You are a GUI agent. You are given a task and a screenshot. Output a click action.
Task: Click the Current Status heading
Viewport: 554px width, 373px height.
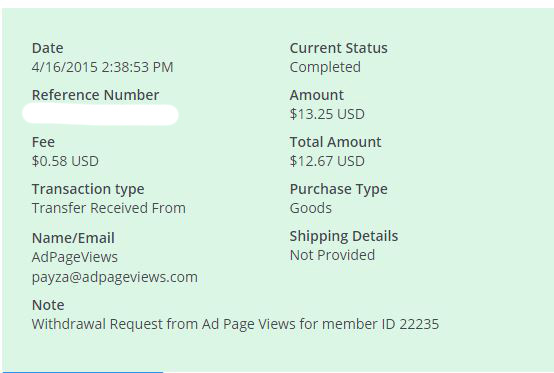[x=338, y=48]
